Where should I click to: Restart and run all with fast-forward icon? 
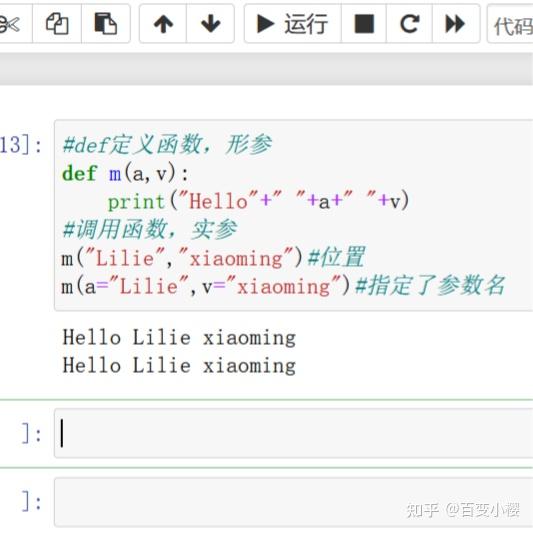tap(456, 24)
